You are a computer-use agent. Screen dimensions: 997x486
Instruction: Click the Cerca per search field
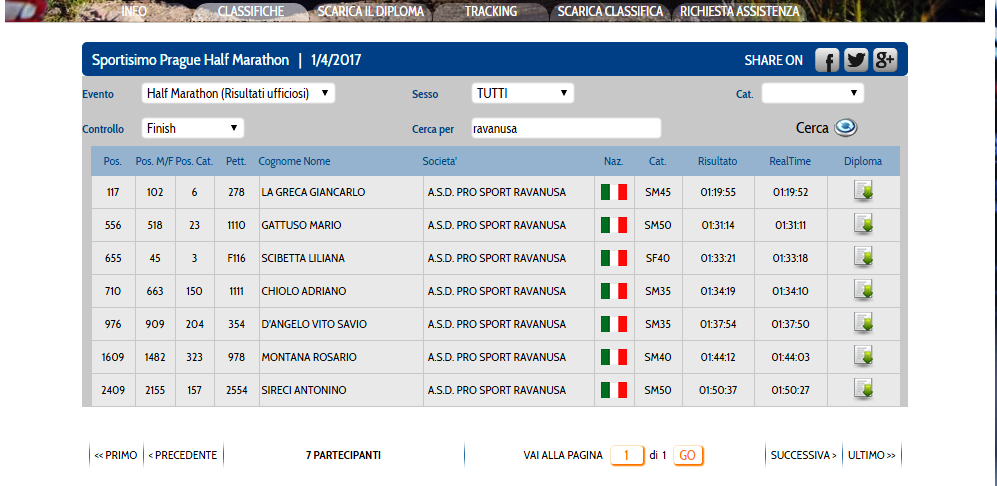click(564, 128)
